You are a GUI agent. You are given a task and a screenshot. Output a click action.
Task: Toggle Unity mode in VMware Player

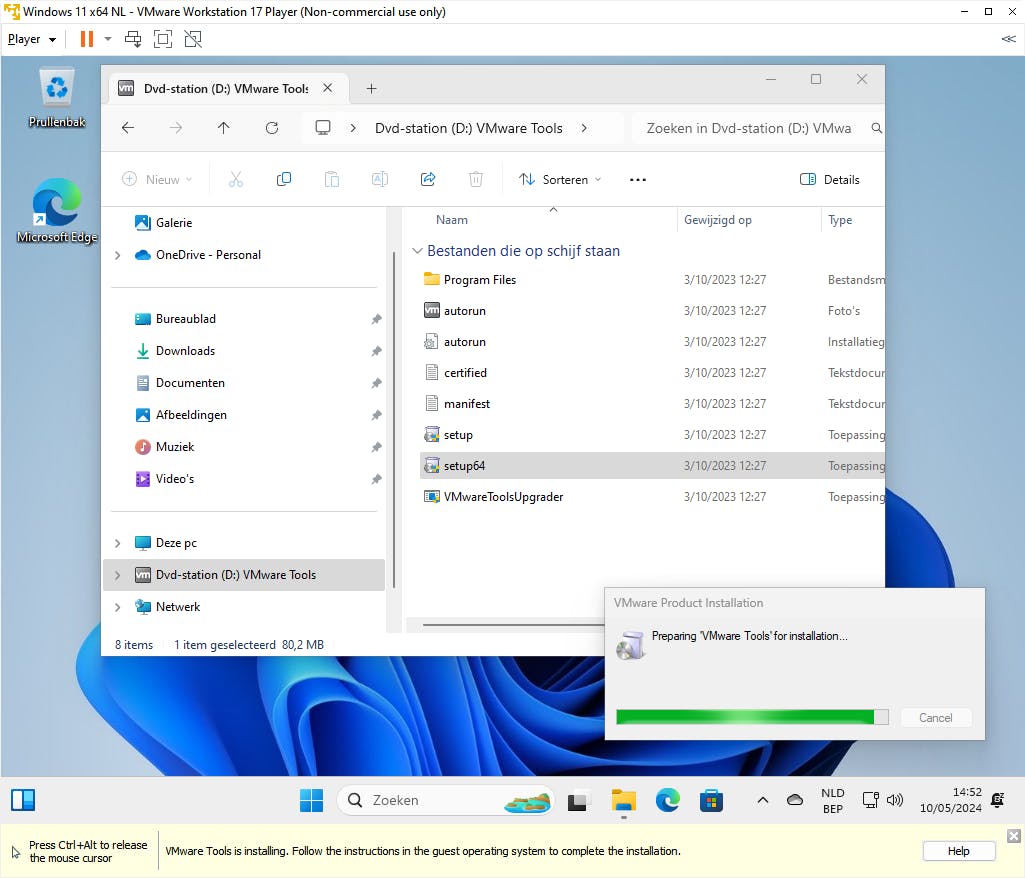click(x=193, y=39)
